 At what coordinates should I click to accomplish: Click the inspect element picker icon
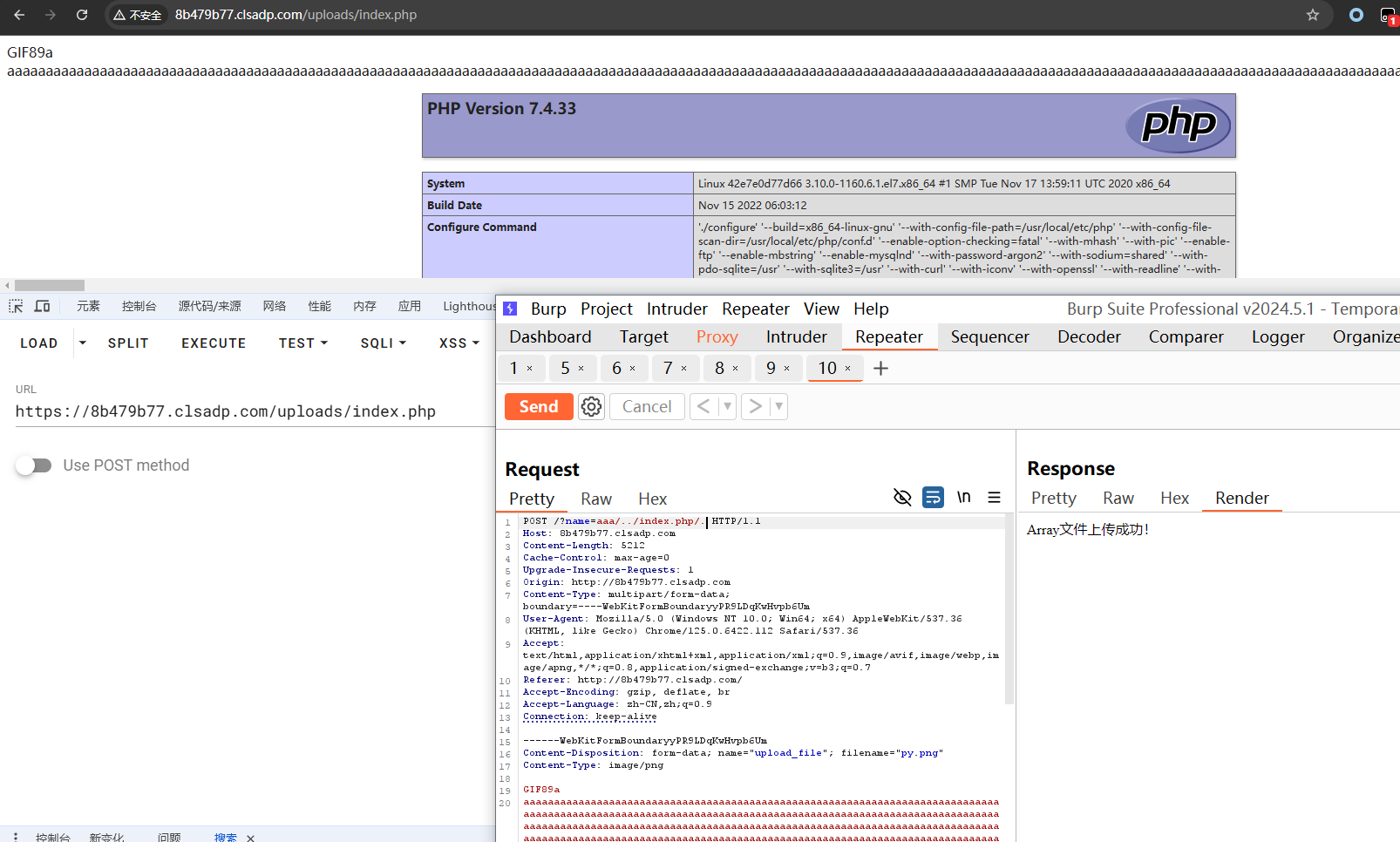click(16, 306)
